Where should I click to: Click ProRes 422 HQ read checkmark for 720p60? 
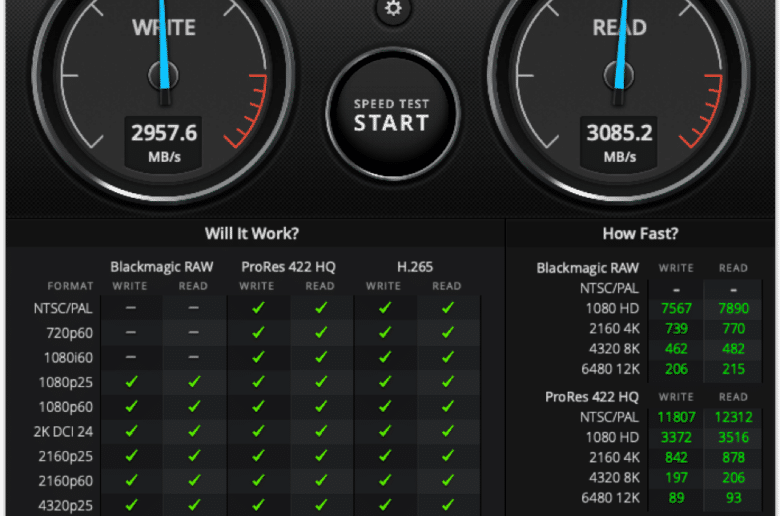(x=321, y=332)
